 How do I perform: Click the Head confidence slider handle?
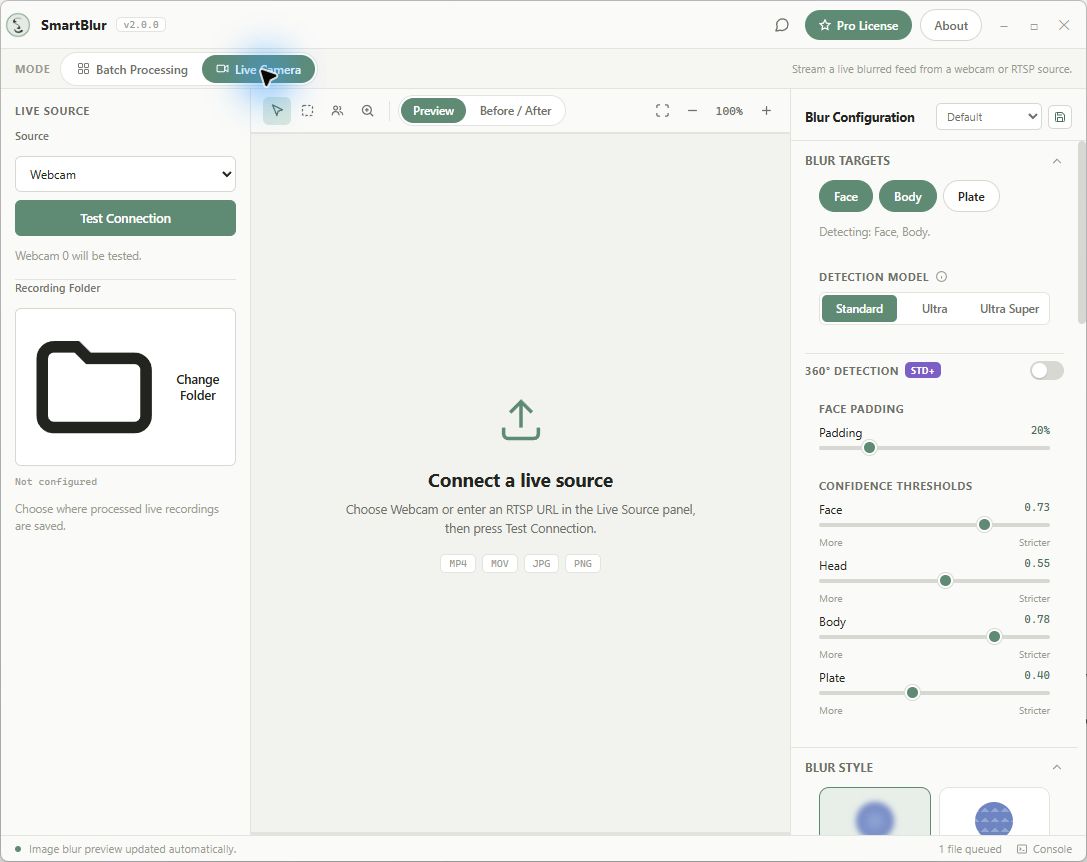click(x=945, y=580)
